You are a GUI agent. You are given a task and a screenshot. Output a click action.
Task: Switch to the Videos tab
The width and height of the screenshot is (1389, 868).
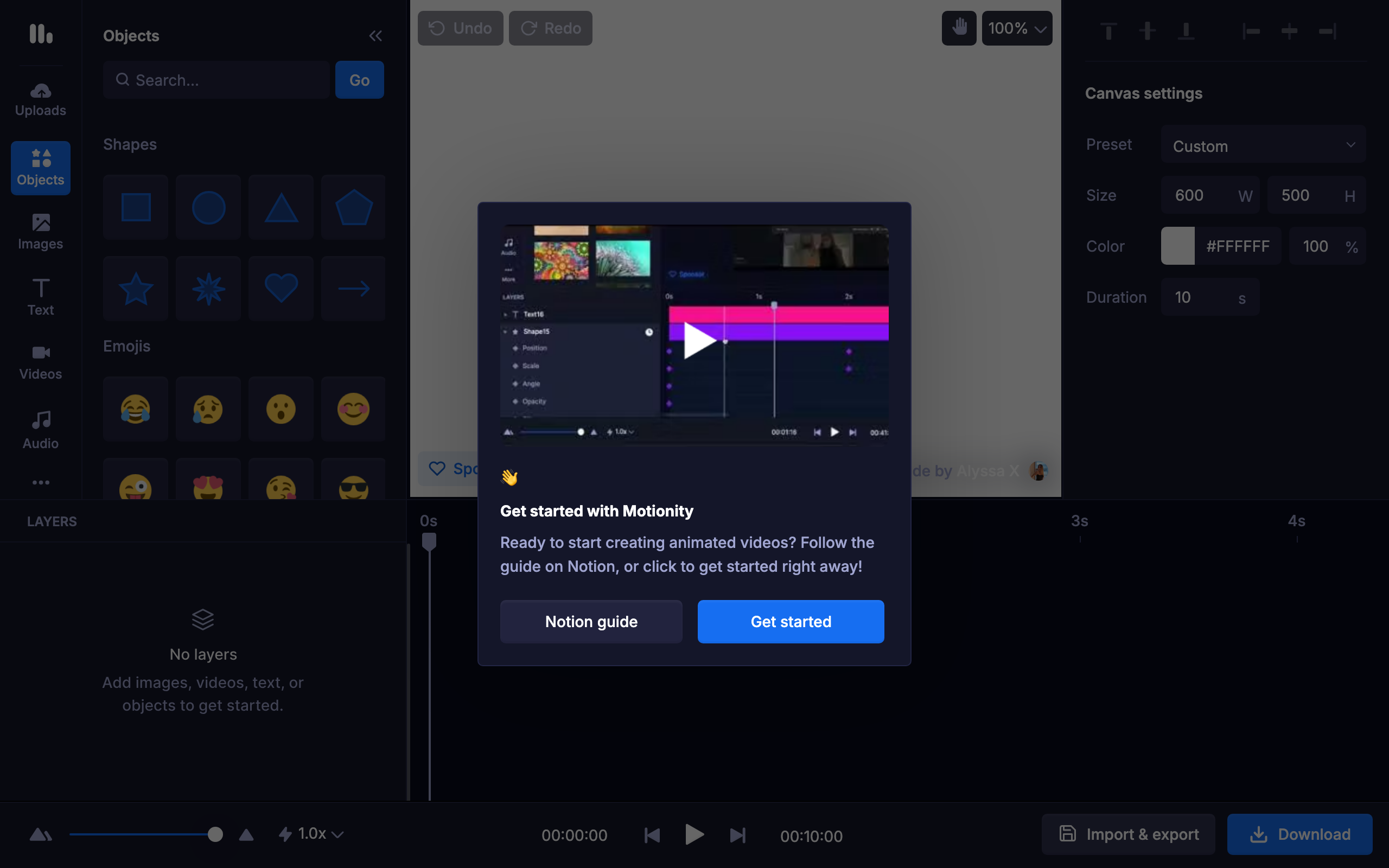40,362
